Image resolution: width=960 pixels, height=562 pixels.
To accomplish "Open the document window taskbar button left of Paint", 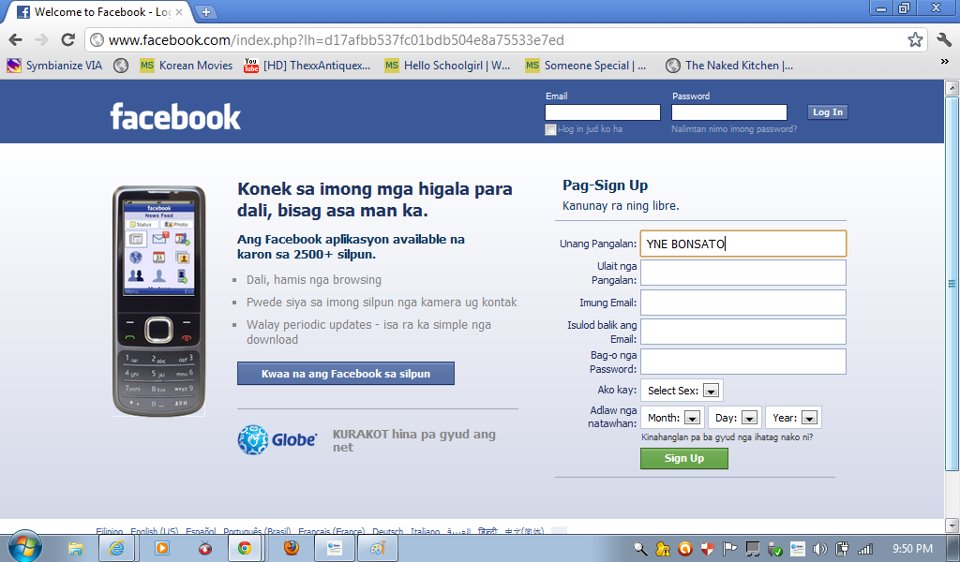I will (x=334, y=548).
